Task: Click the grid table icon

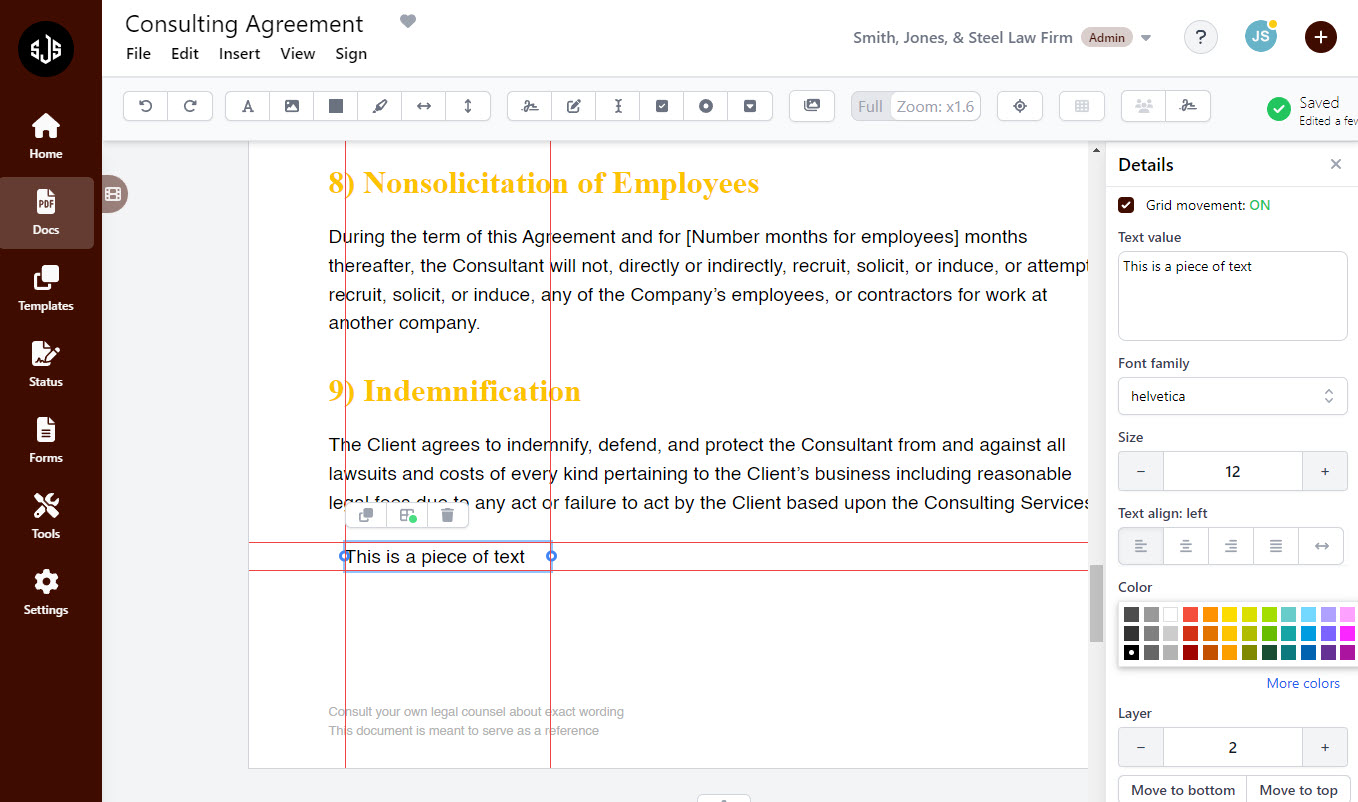Action: click(x=1082, y=106)
